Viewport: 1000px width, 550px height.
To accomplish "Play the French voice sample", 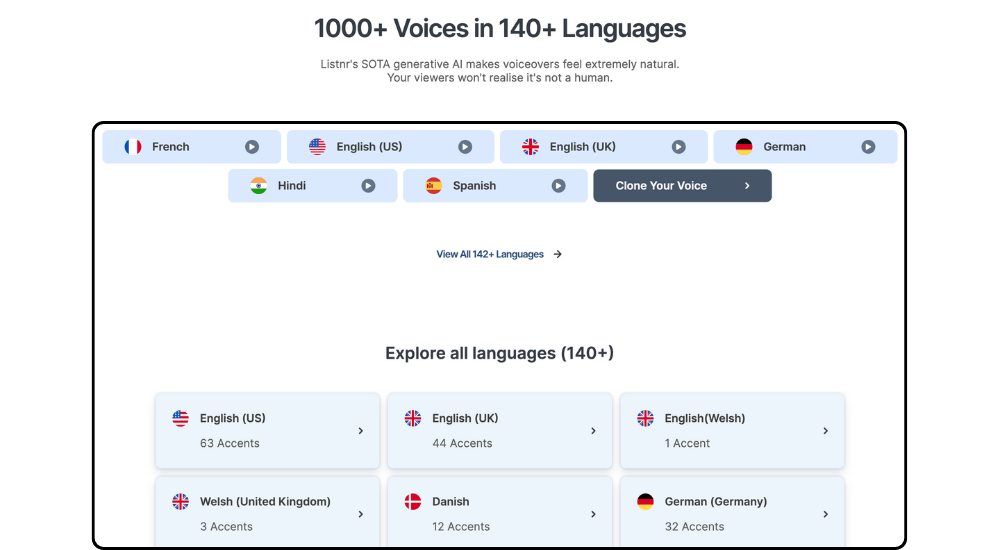I will 252,147.
